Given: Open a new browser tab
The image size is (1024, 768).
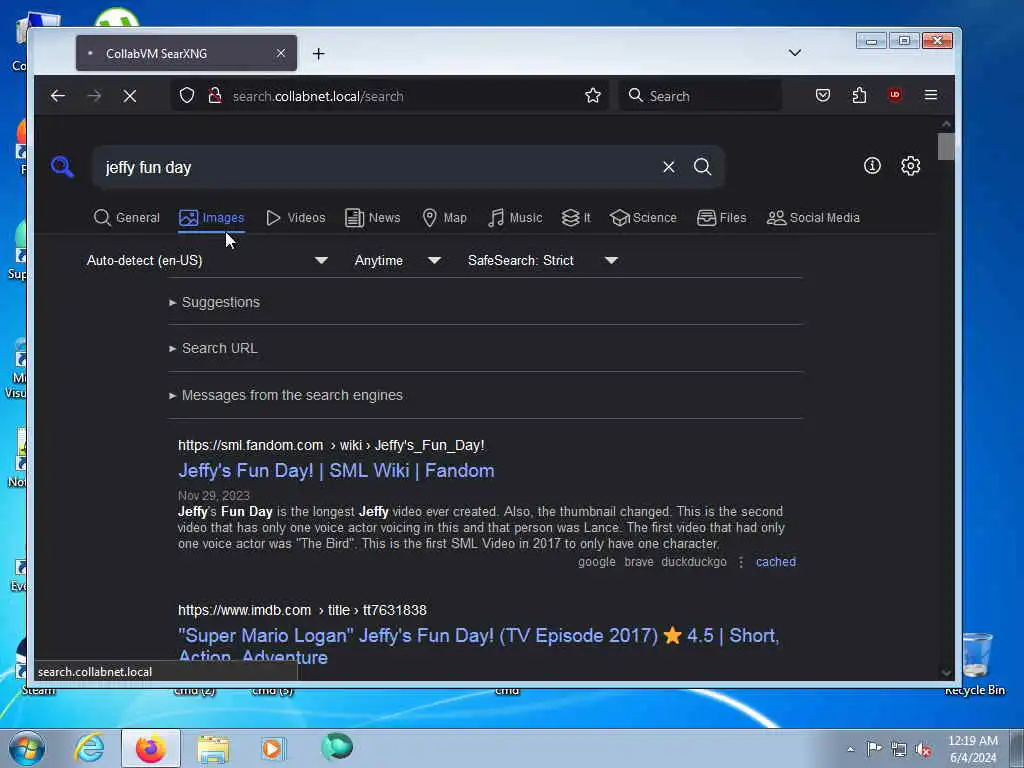Looking at the screenshot, I should point(318,54).
